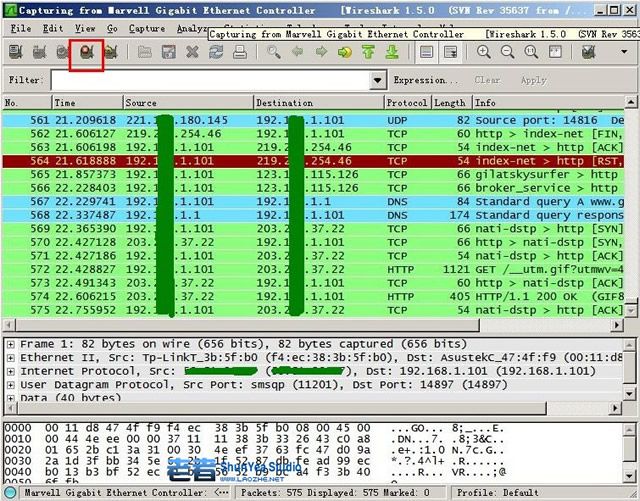Screen dimensions: 640x501
Task: Go back in packet history arrow
Action: pyautogui.click(x=298, y=52)
